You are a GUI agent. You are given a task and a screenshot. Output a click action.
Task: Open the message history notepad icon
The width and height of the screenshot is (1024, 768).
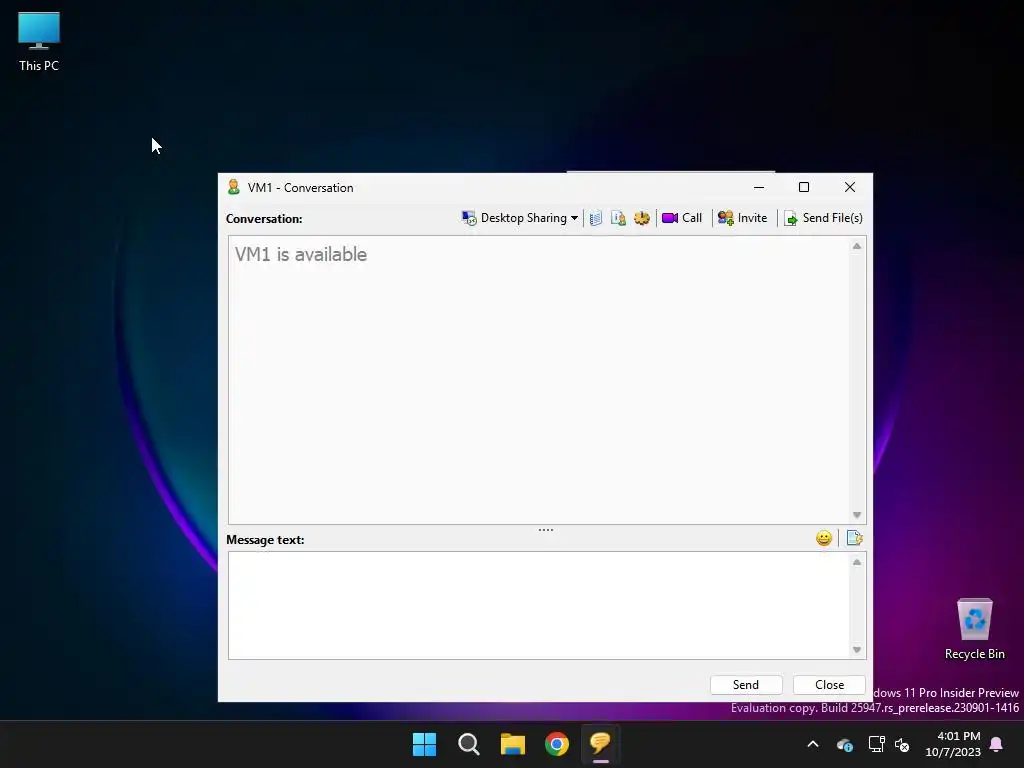pos(596,218)
